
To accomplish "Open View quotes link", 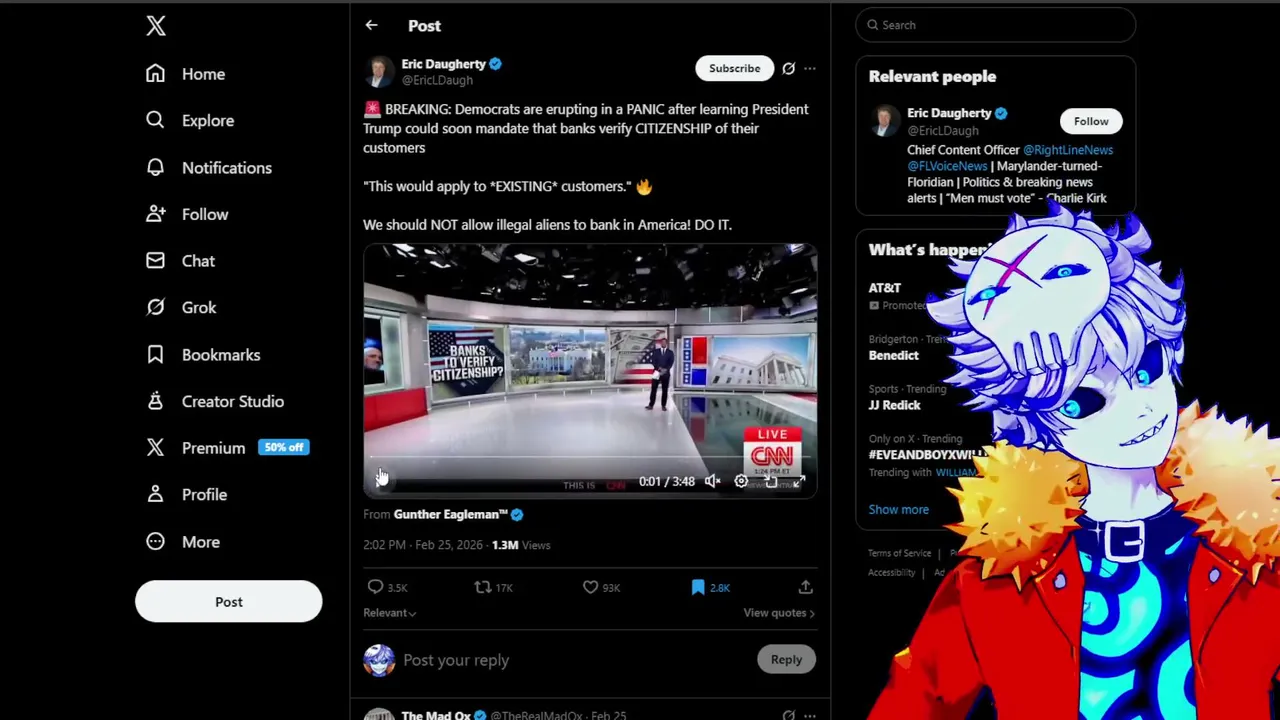I will [779, 613].
